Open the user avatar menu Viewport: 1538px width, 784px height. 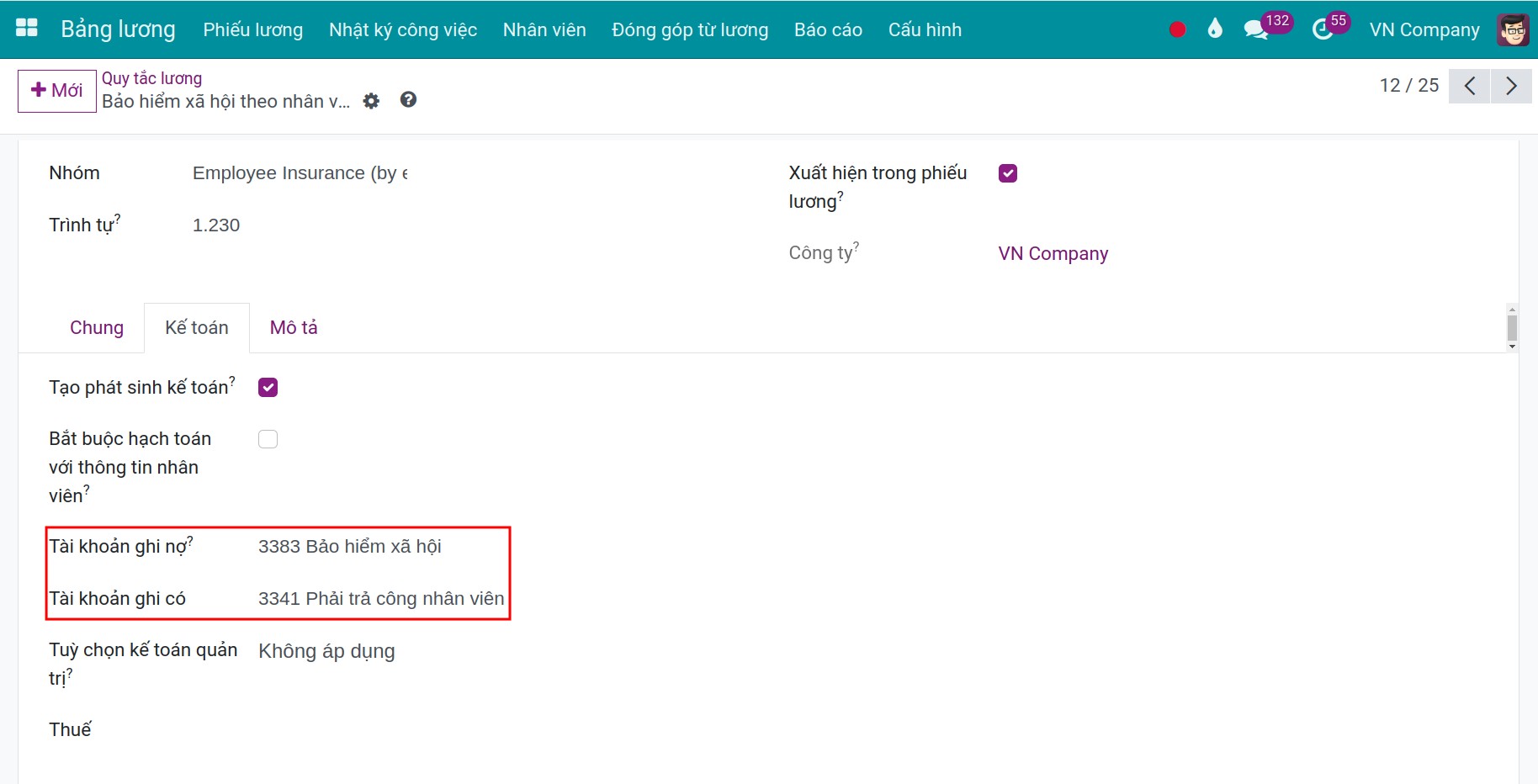1513,29
